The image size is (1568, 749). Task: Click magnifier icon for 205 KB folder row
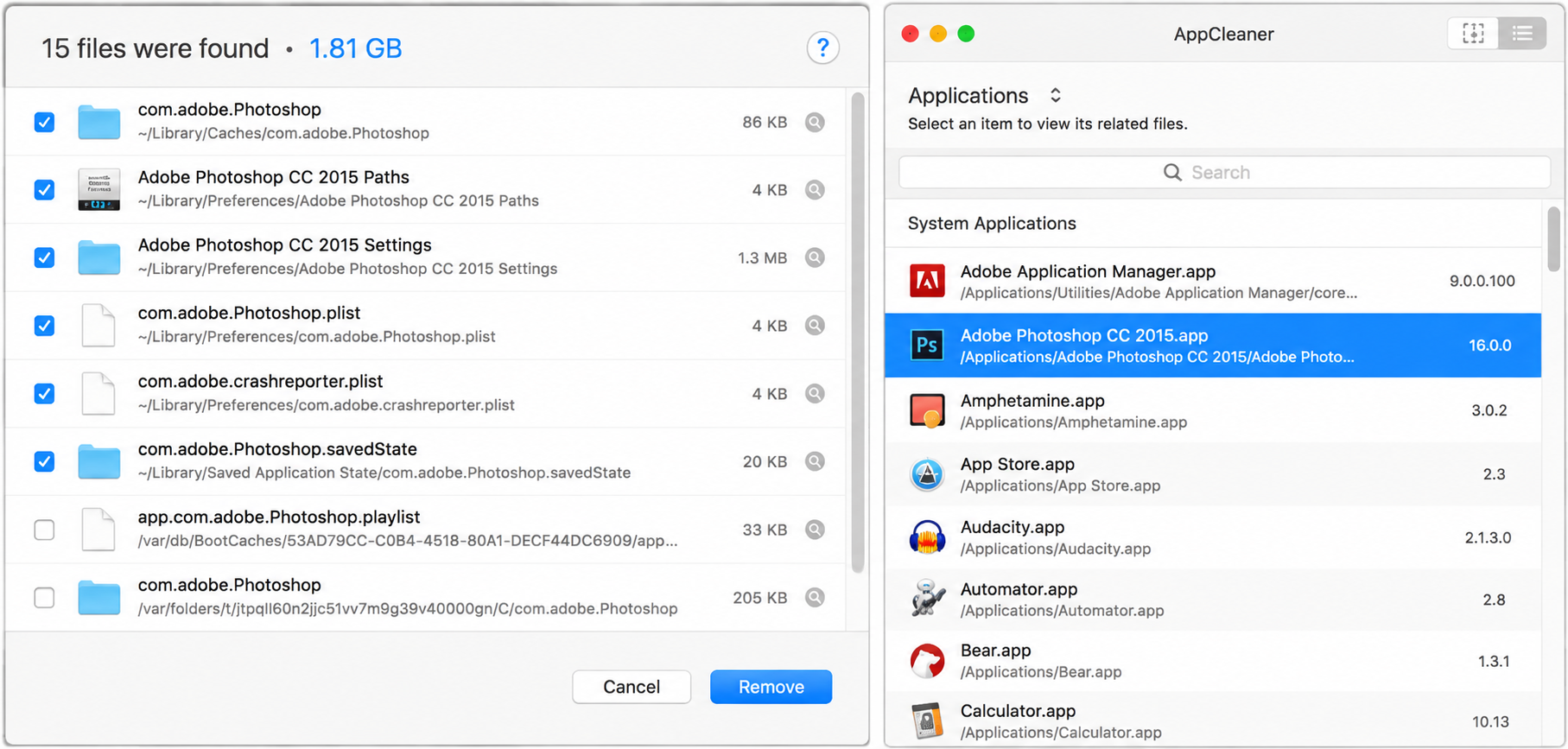[815, 597]
